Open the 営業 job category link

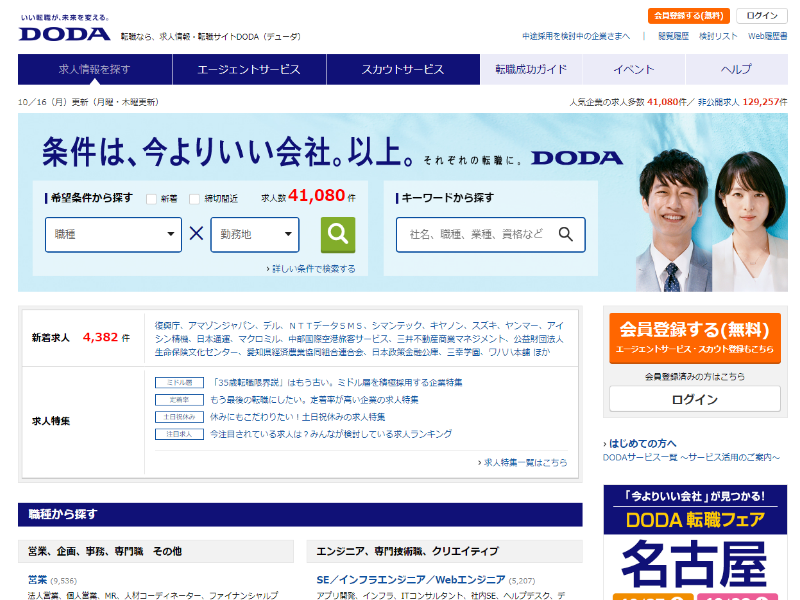(x=37, y=580)
